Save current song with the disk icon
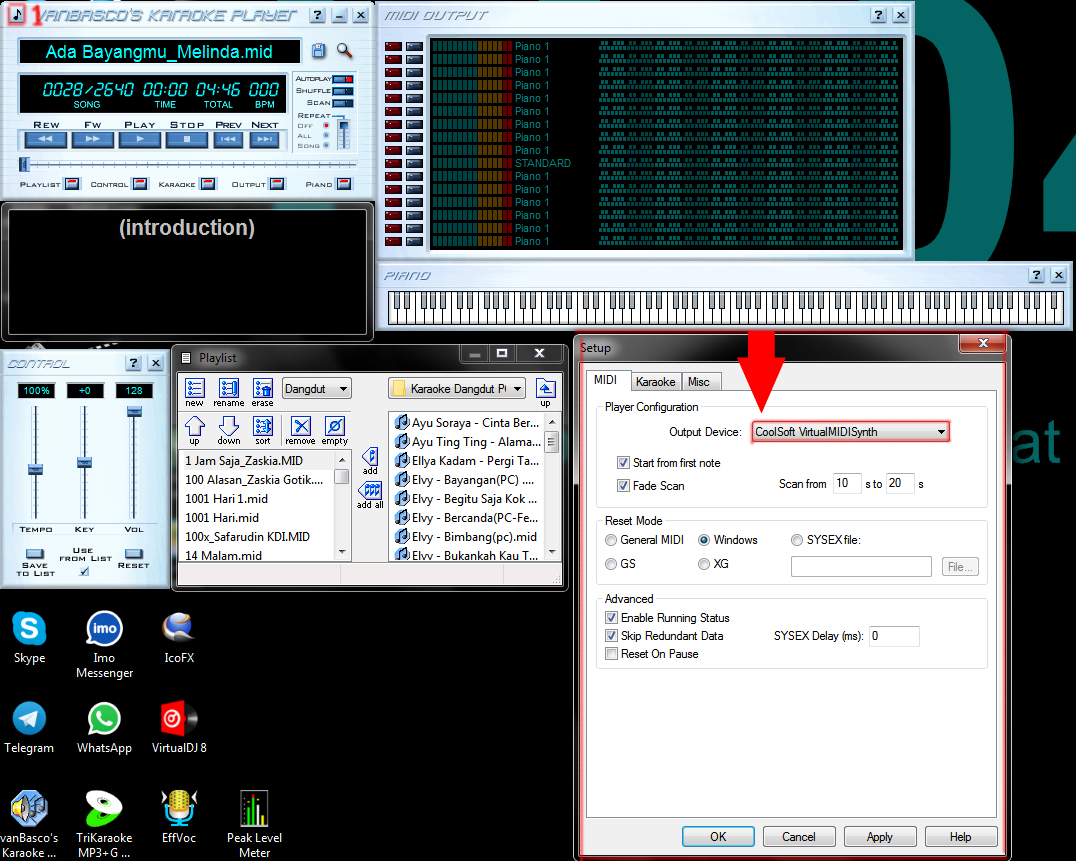 (x=318, y=51)
